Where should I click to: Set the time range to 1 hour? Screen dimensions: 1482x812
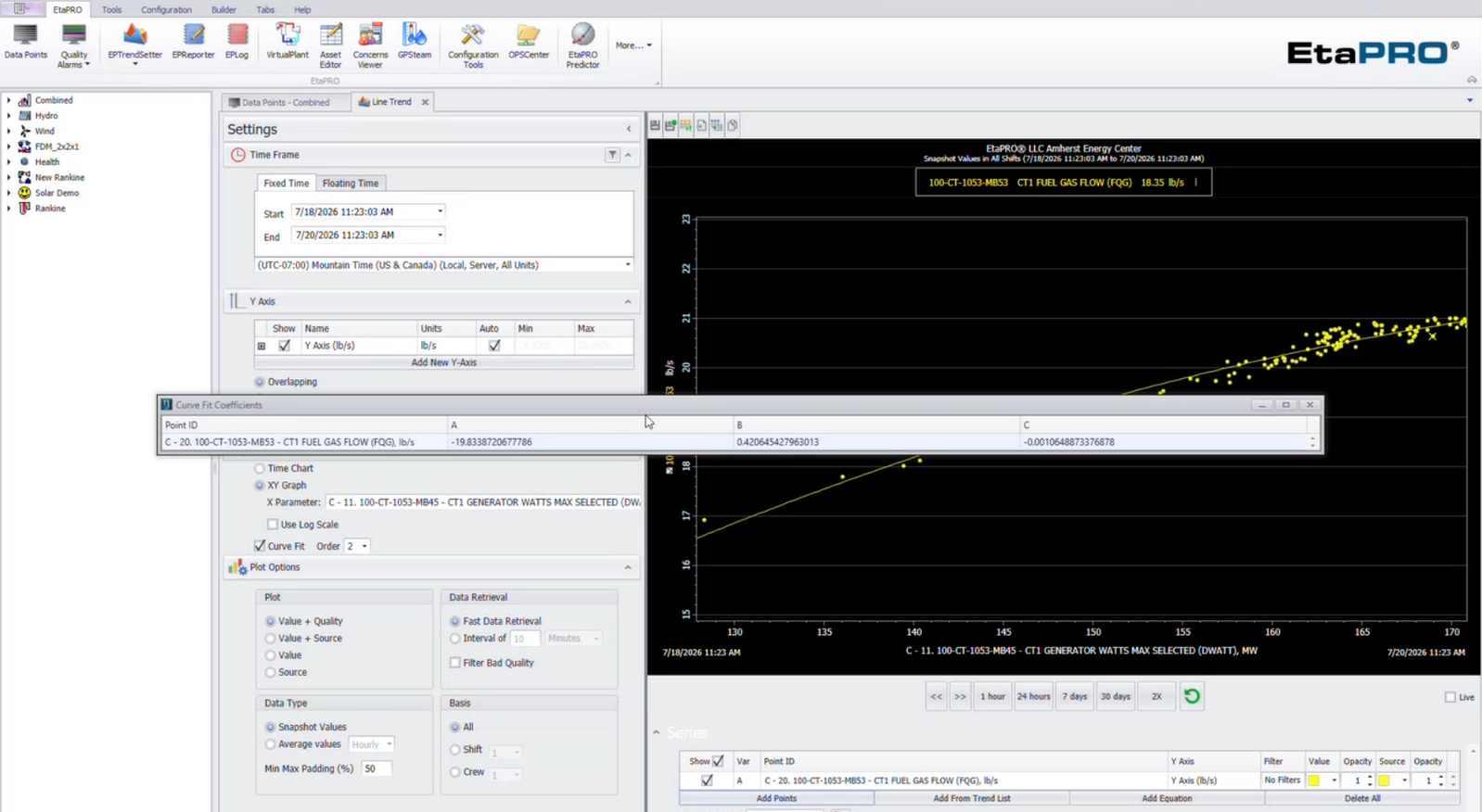coord(992,696)
